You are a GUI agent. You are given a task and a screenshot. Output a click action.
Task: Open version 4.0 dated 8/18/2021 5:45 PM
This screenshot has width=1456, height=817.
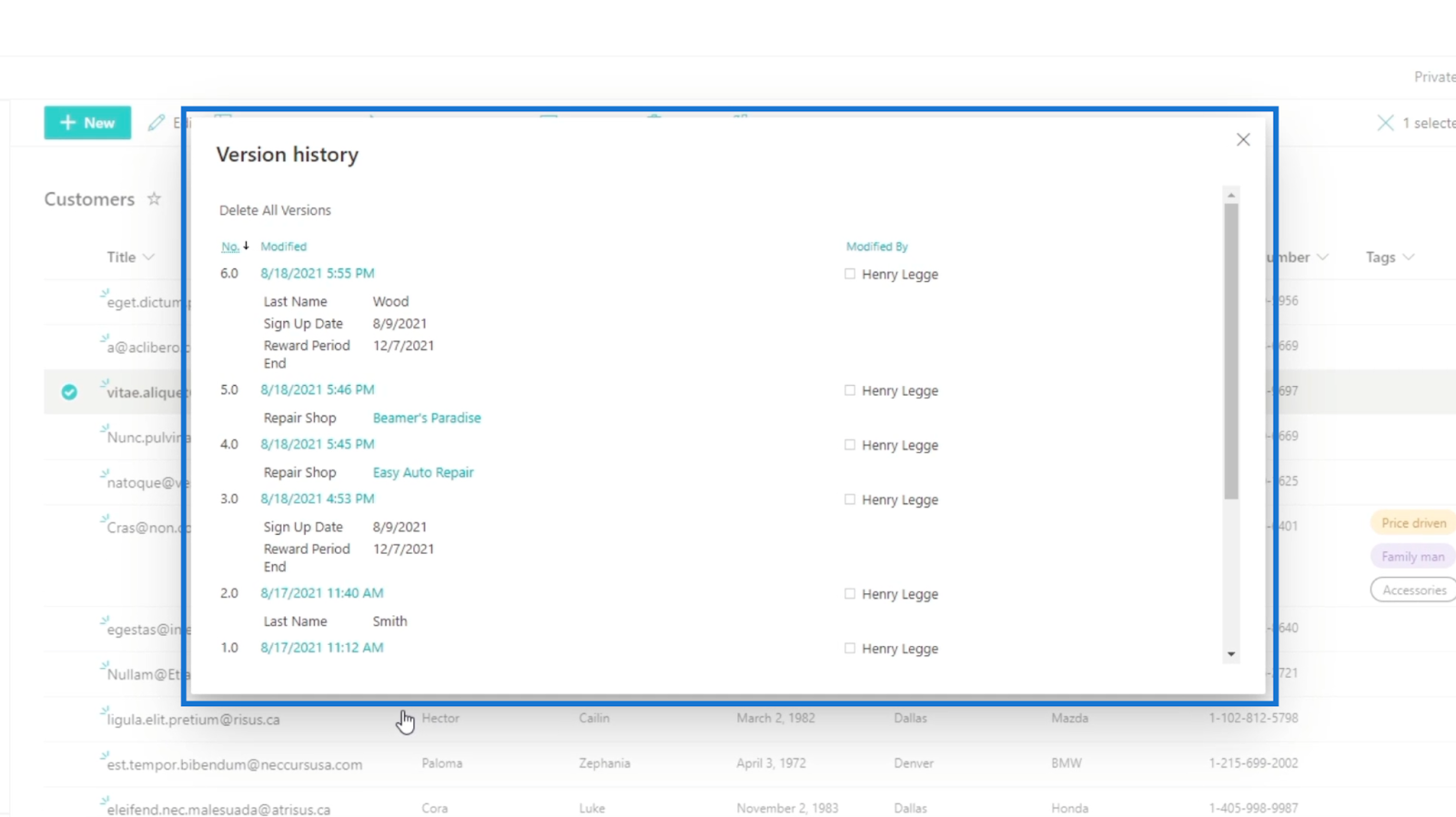[318, 444]
